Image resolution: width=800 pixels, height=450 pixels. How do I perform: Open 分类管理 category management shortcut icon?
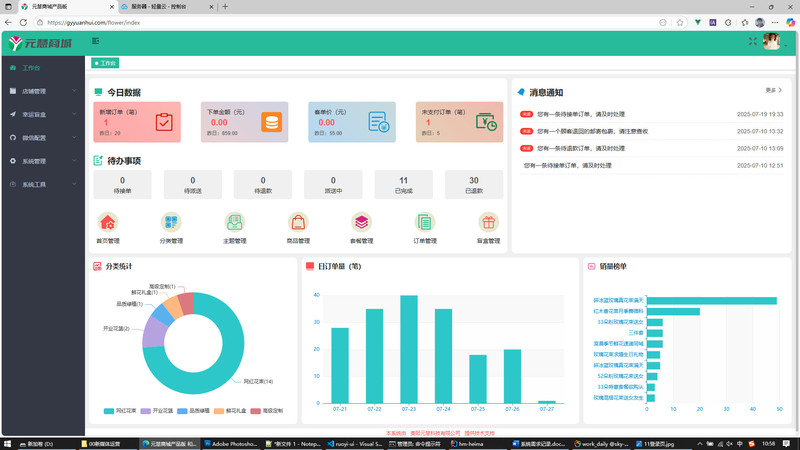click(x=171, y=222)
